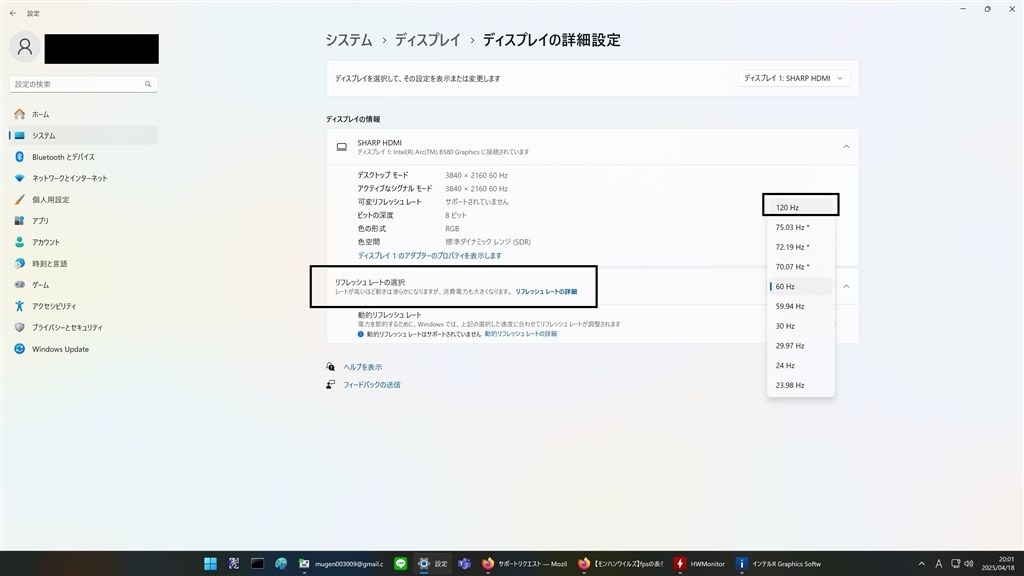Select 120 Hz refresh rate

click(x=801, y=208)
